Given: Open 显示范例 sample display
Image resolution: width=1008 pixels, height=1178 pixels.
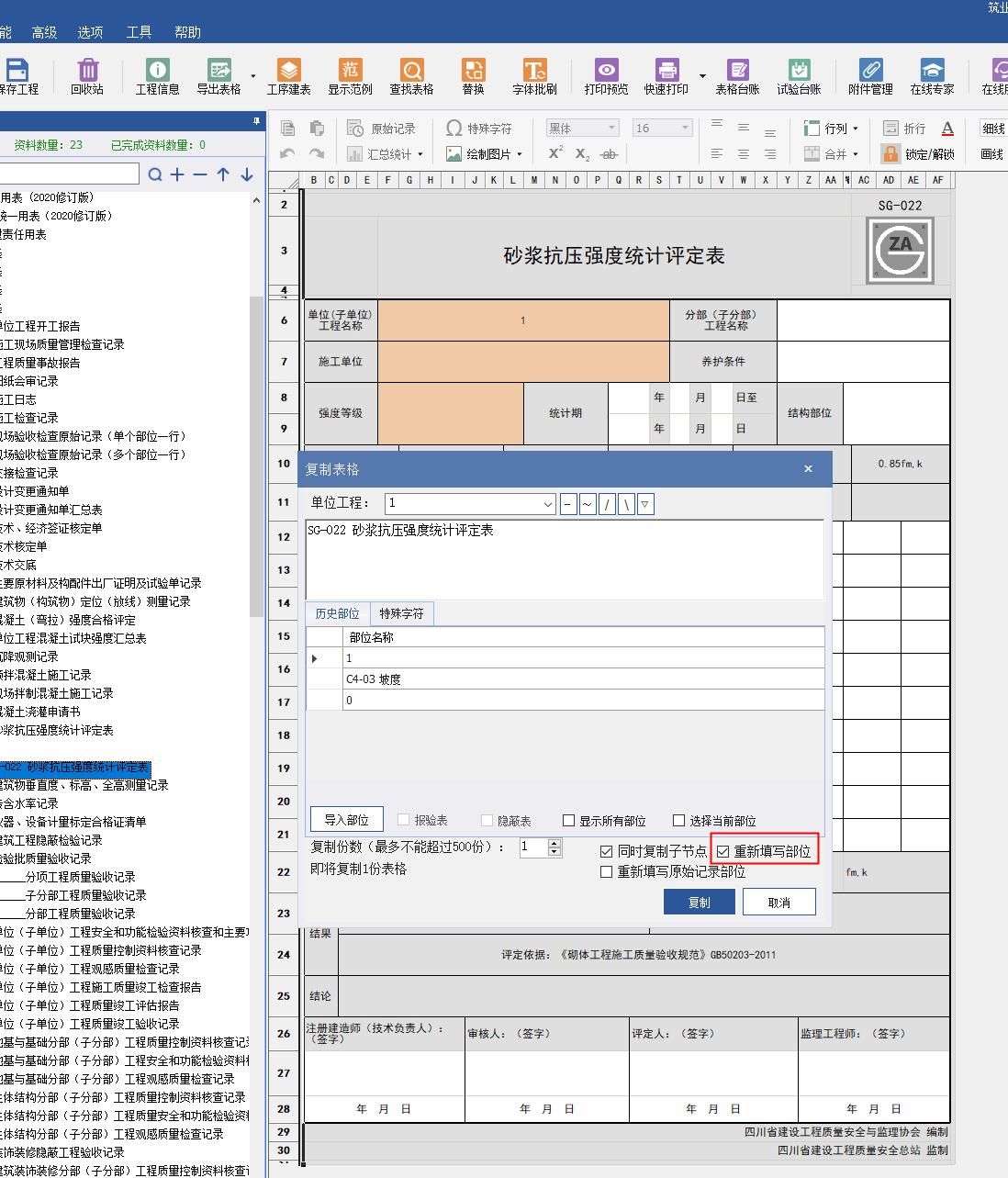Looking at the screenshot, I should [350, 71].
